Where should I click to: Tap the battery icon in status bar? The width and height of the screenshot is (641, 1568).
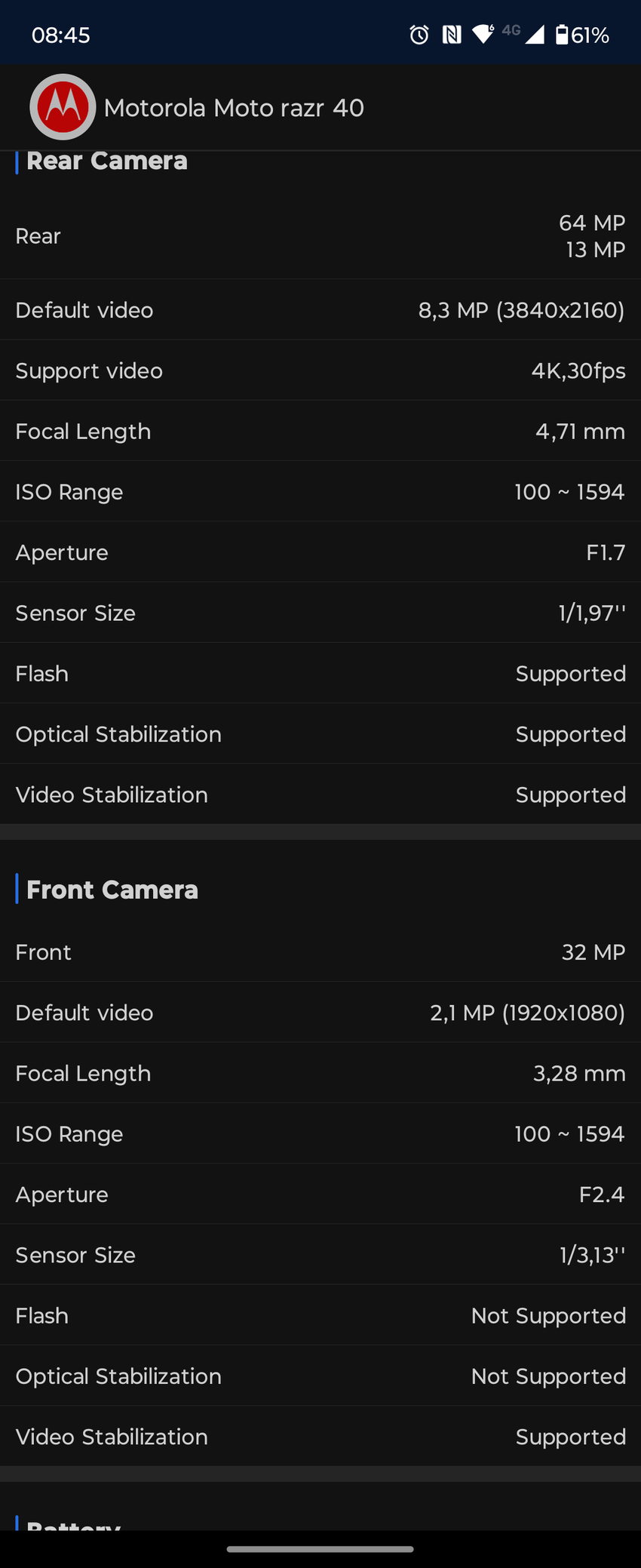(562, 35)
